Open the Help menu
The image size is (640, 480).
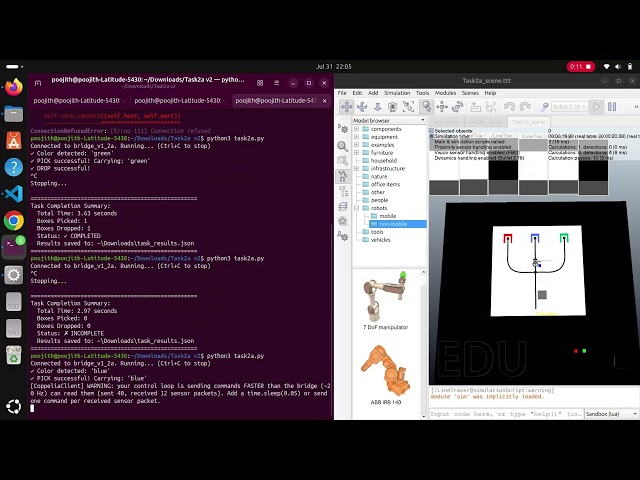point(490,93)
